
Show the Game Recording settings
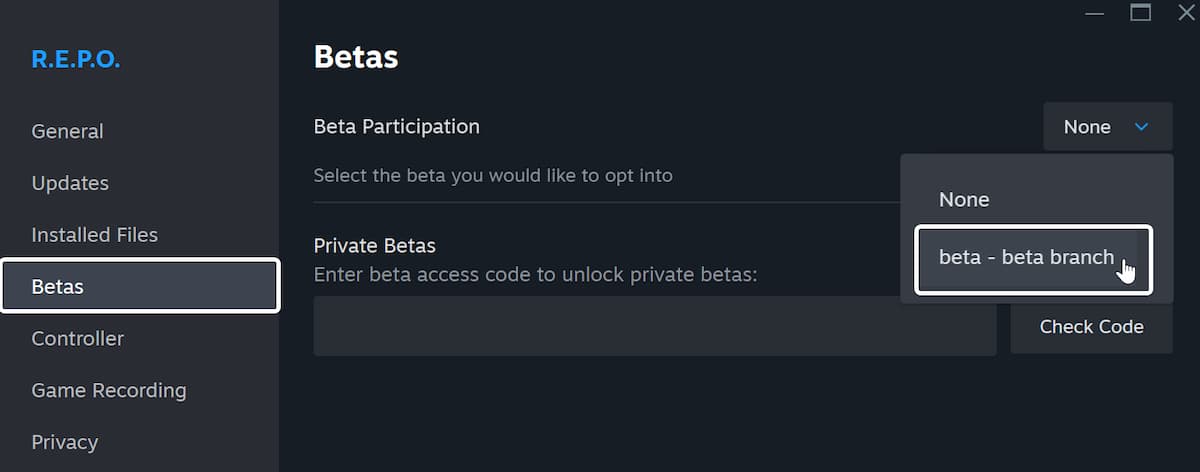(x=109, y=390)
